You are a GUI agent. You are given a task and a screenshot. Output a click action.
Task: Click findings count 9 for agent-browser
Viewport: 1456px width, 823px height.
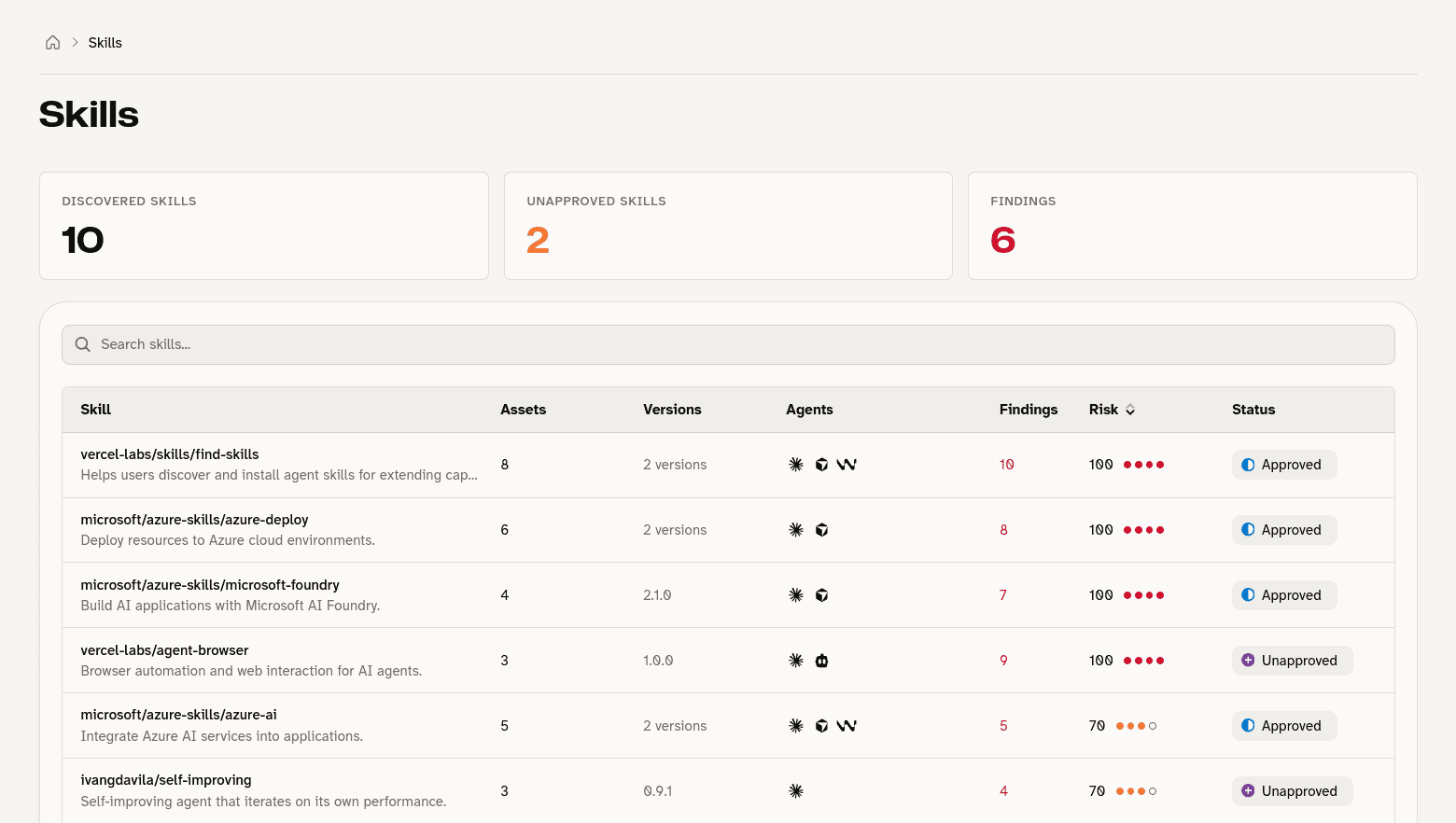[1003, 661]
